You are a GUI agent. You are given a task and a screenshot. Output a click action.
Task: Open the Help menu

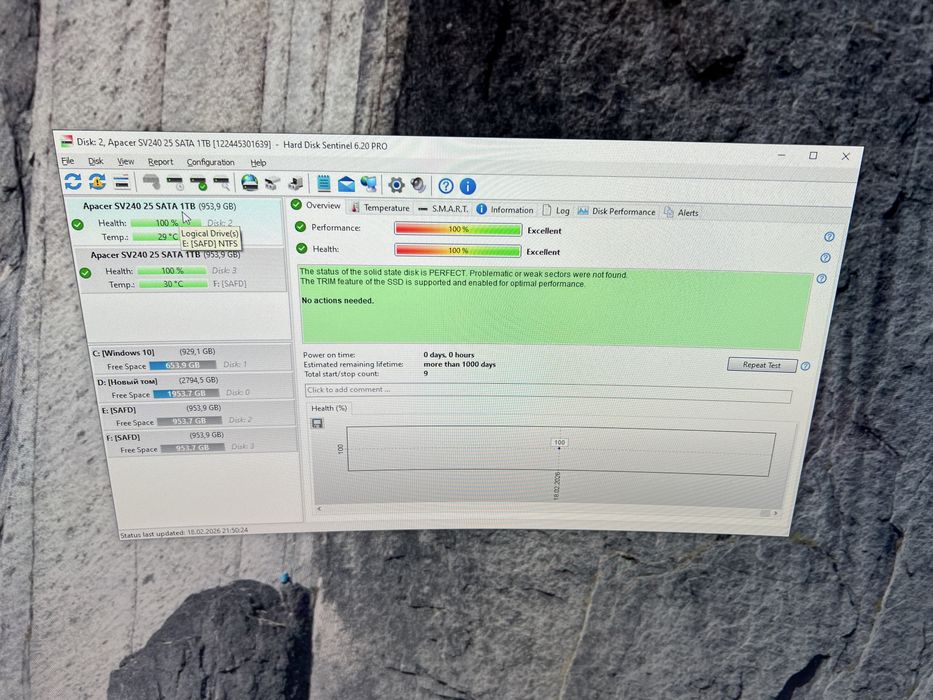tap(258, 162)
